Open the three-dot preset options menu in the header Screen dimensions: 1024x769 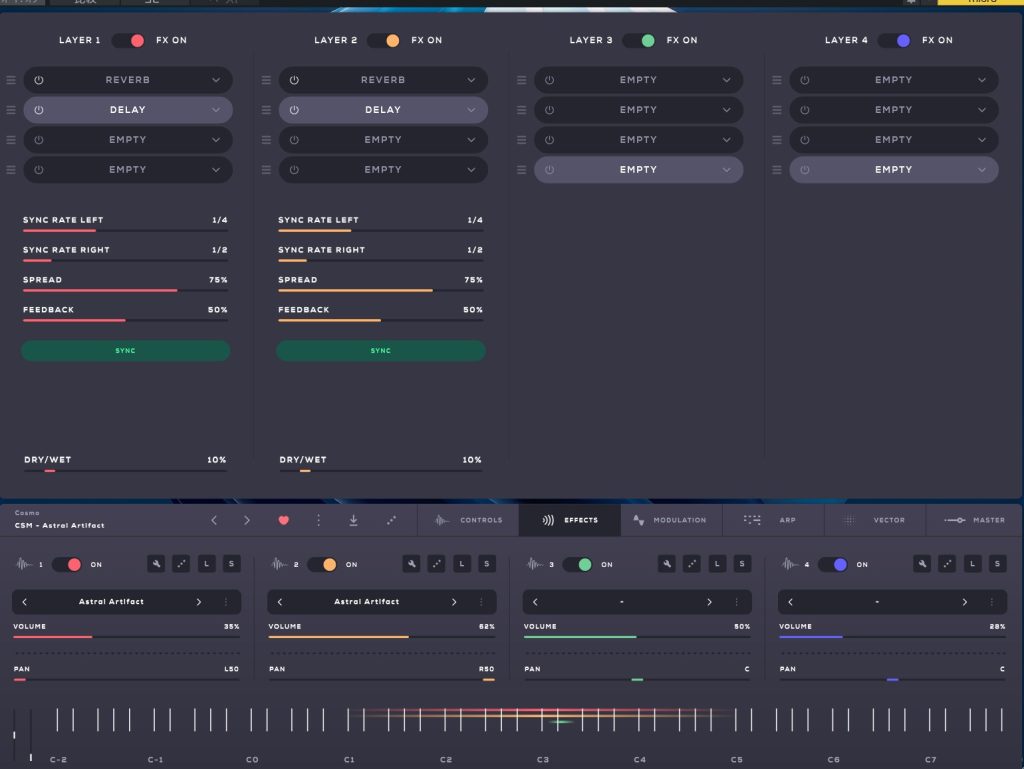tap(318, 520)
